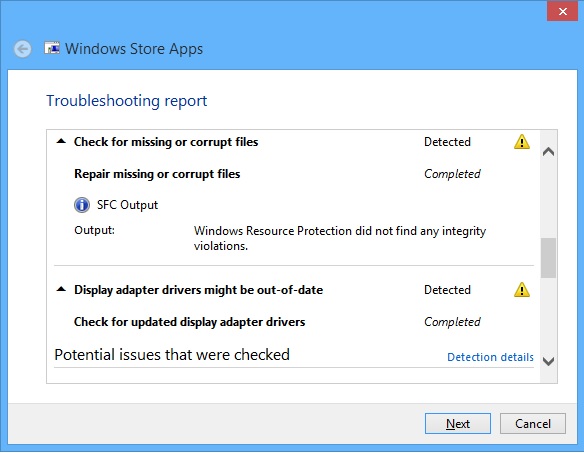The width and height of the screenshot is (584, 453).
Task: Select Repair missing or corrupt files row
Action: pos(277,174)
